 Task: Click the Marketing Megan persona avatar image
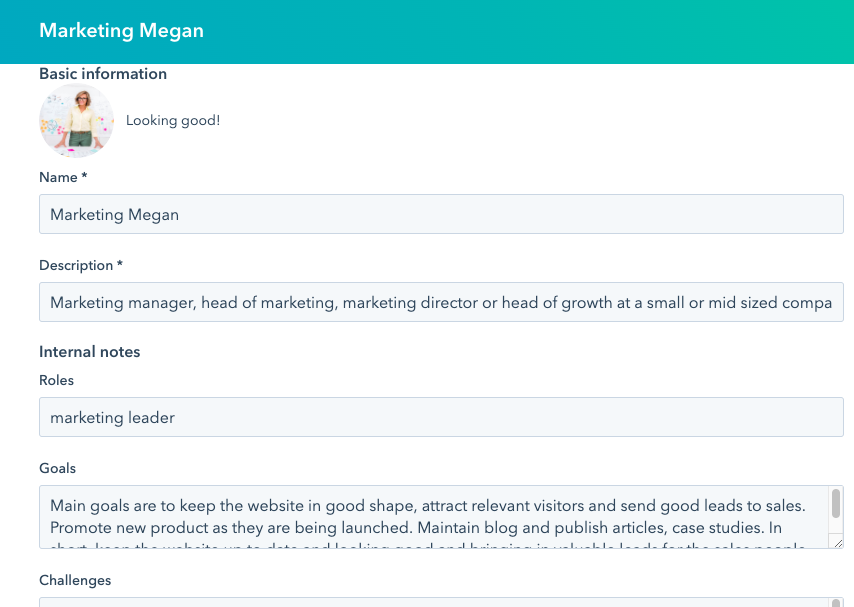click(x=76, y=121)
